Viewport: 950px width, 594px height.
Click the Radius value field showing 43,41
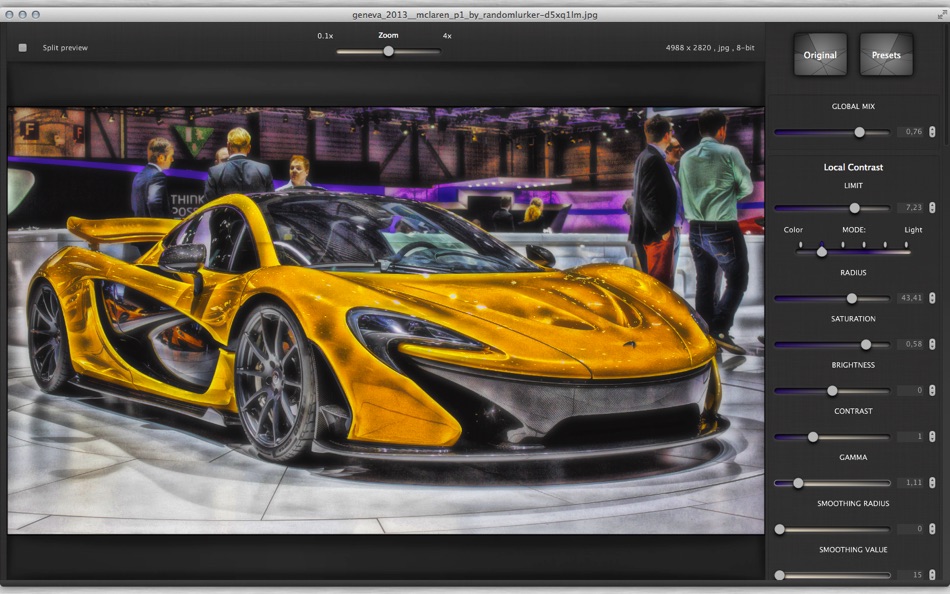pos(910,298)
